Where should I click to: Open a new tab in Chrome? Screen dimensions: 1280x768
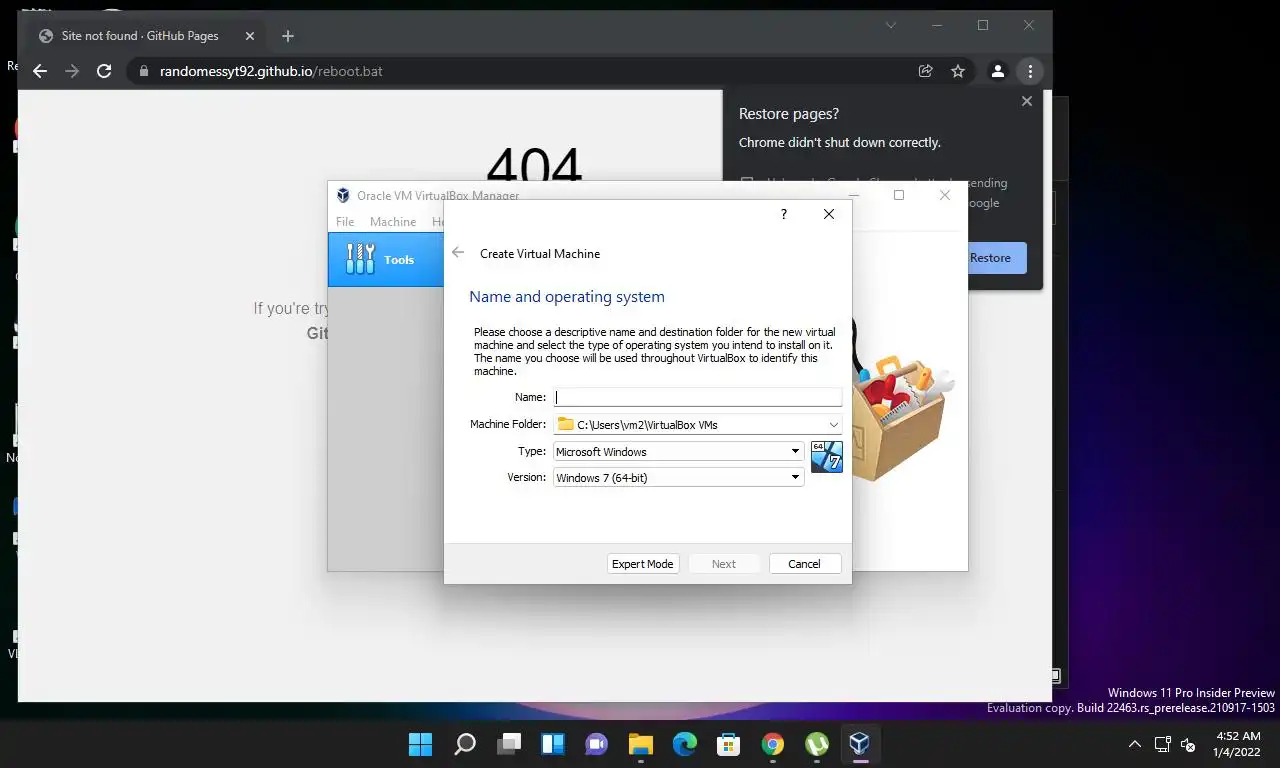tap(288, 36)
